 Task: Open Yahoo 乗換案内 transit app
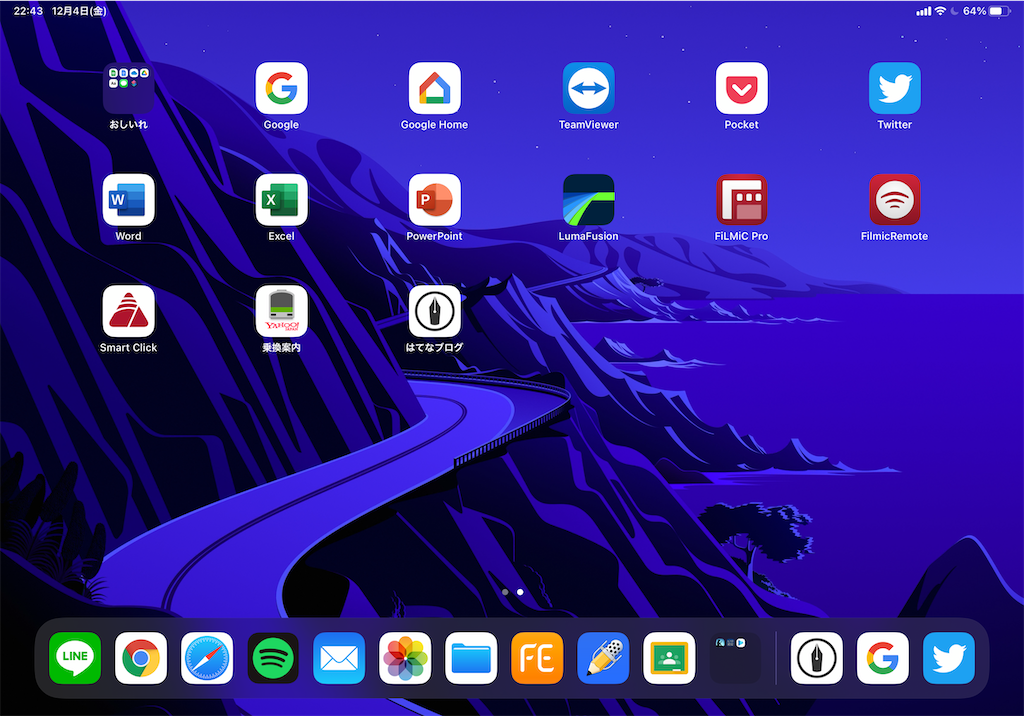pyautogui.click(x=281, y=311)
